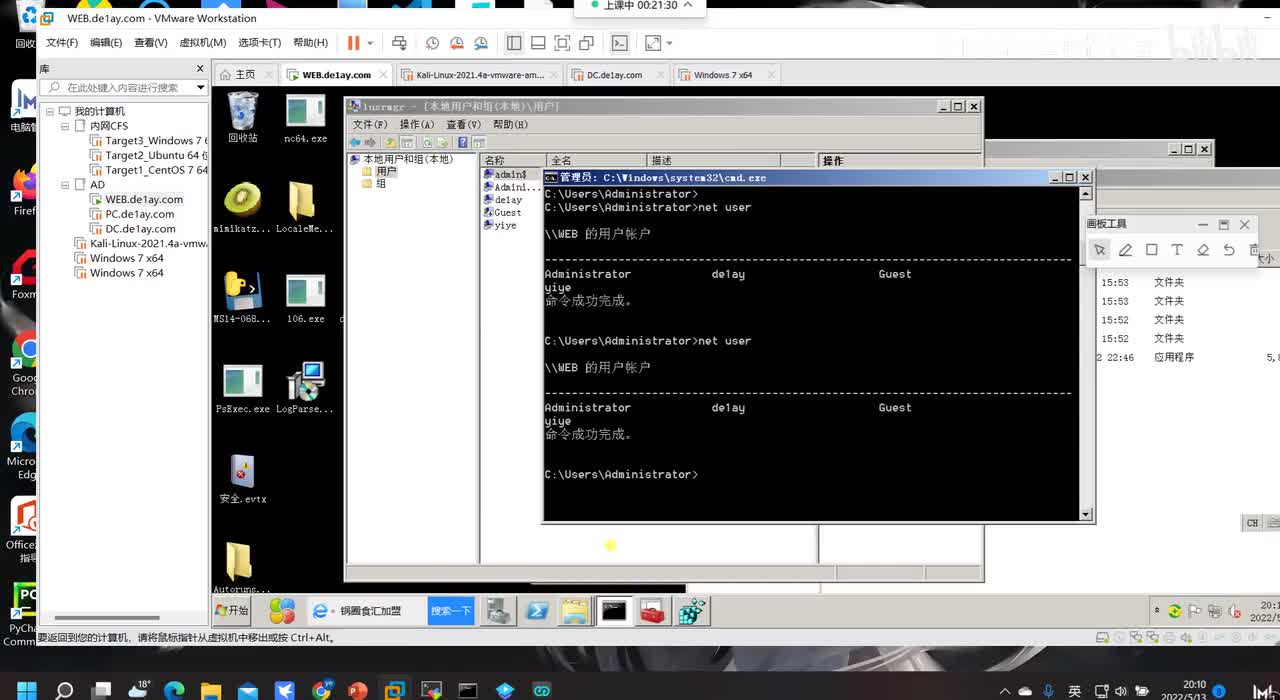Screen dimensions: 1280x700
Task: Click the MS14-068 desktop icon
Action: coord(242,298)
